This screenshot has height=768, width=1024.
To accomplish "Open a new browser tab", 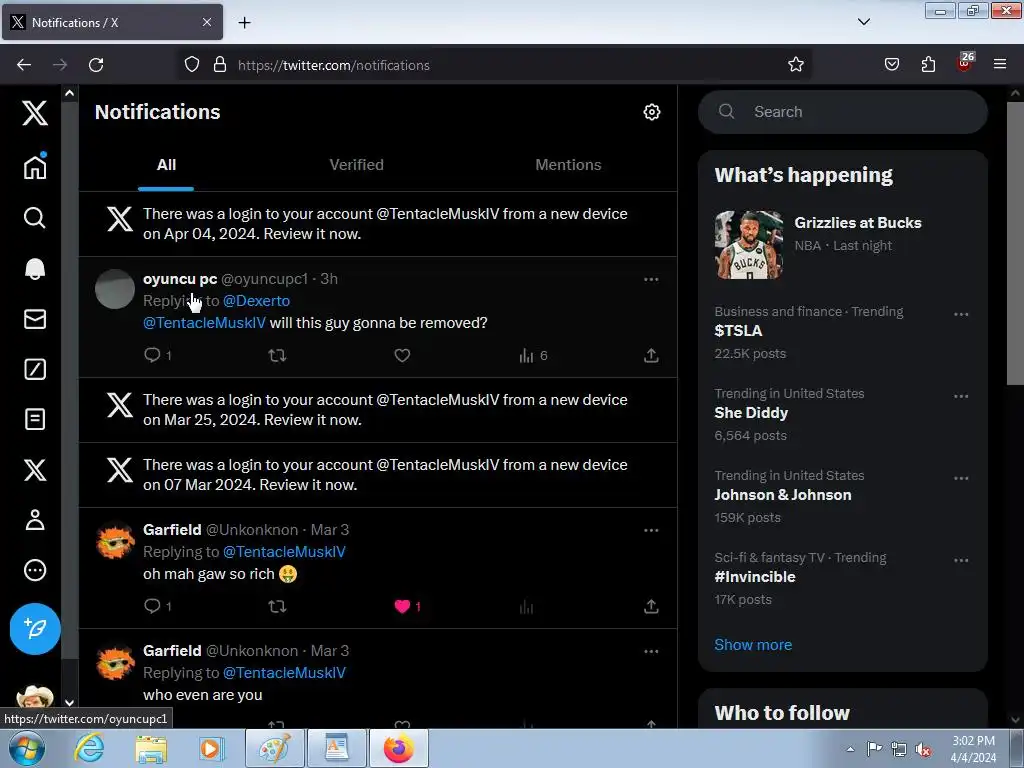I will (244, 22).
